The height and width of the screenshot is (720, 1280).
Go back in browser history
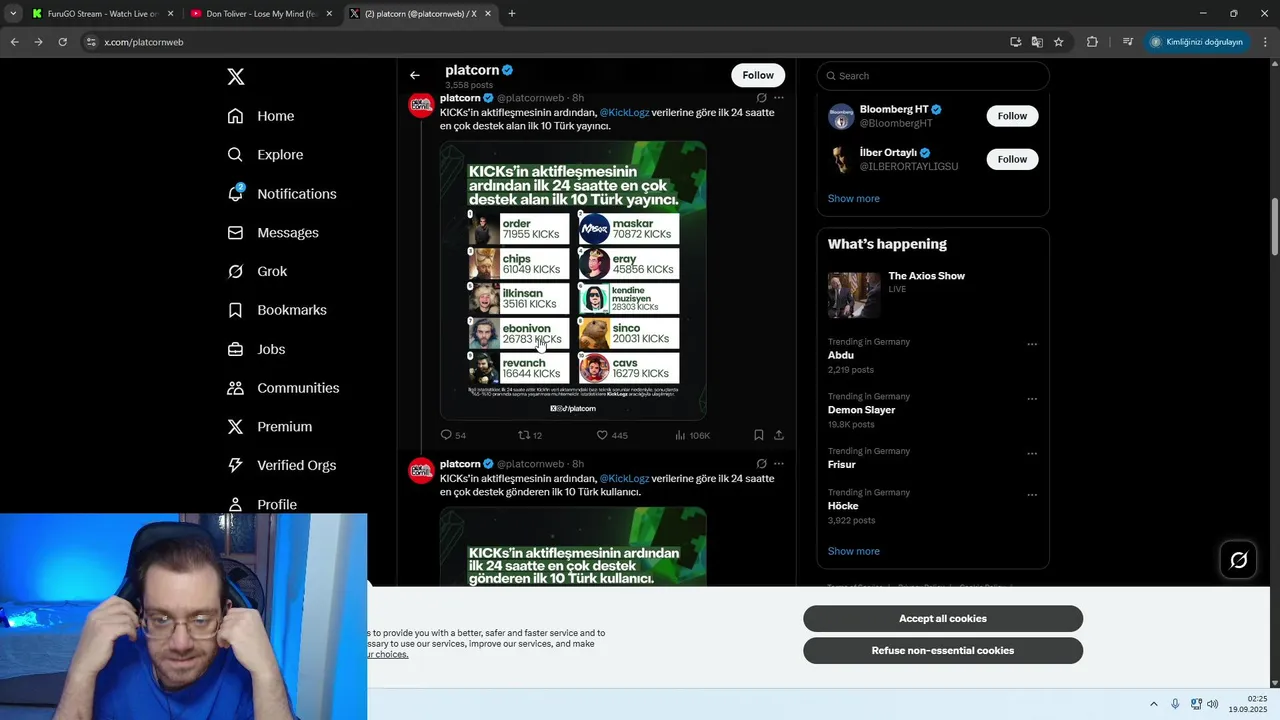(14, 42)
